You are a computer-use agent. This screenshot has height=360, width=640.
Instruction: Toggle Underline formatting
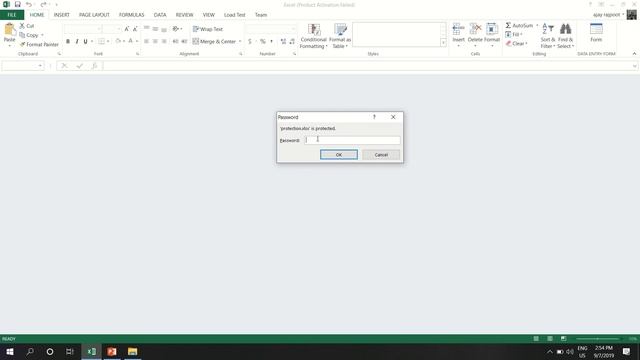(85, 41)
